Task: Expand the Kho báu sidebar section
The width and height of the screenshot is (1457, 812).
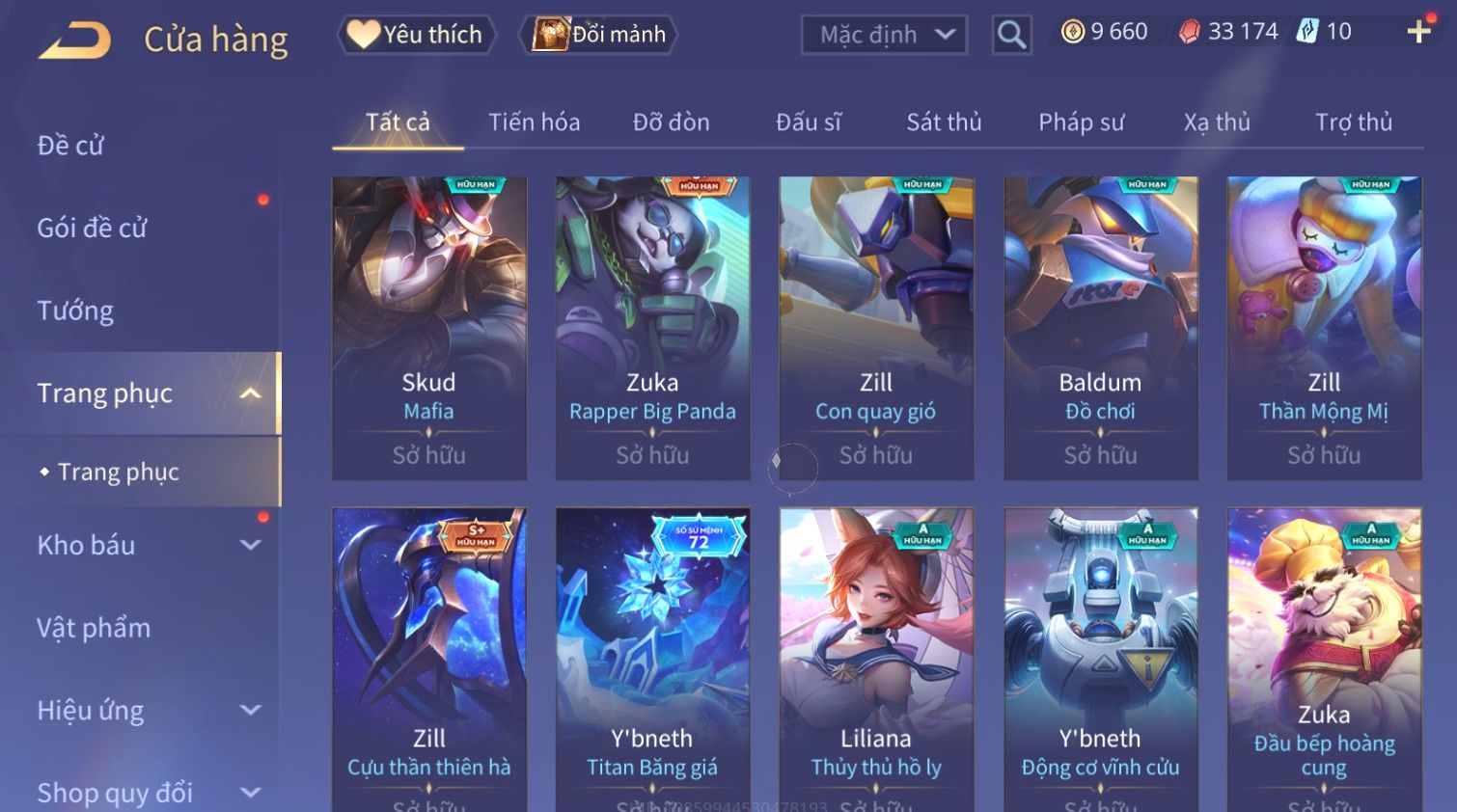Action: (250, 545)
